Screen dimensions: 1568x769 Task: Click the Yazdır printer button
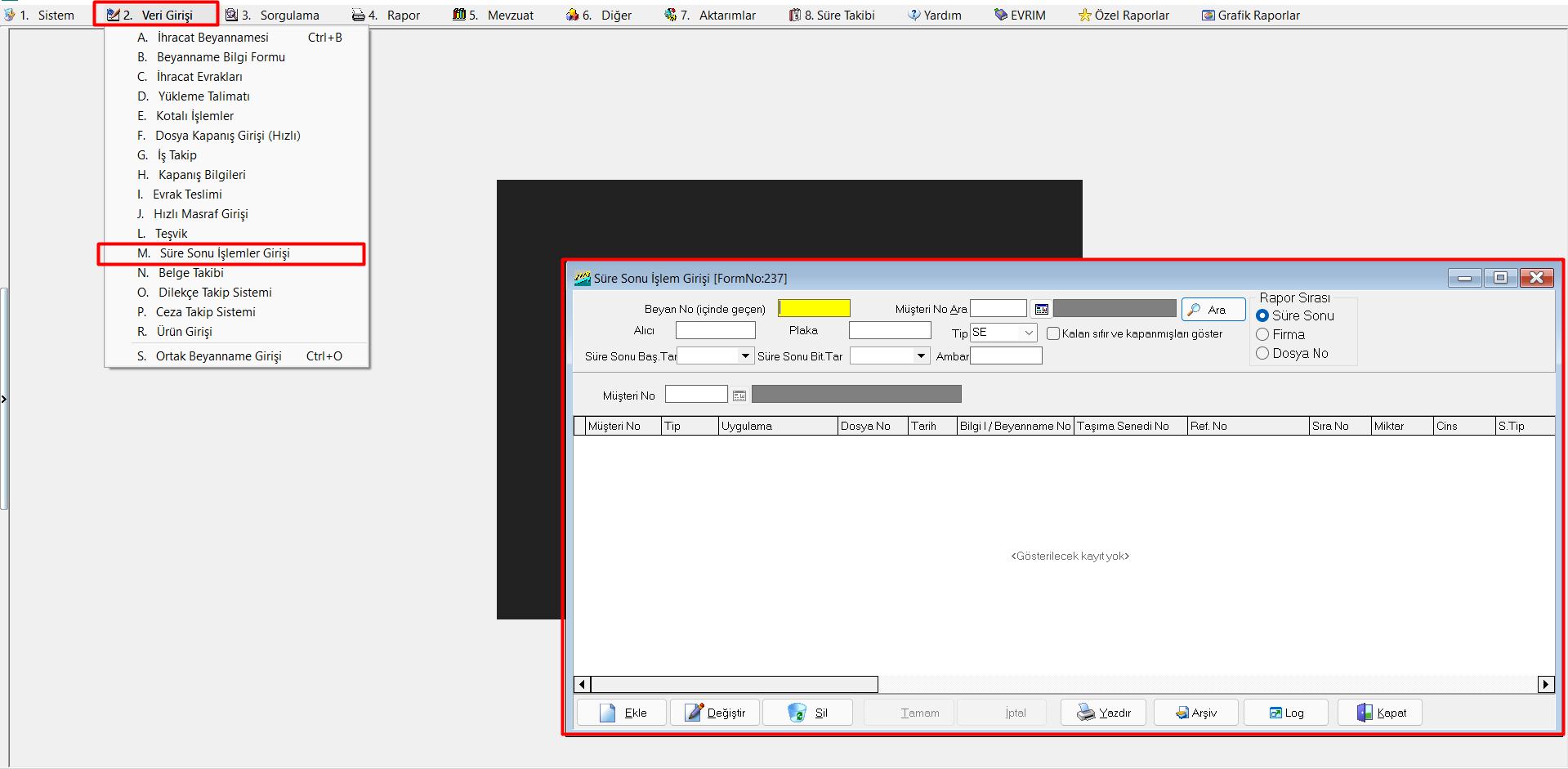tap(1103, 713)
